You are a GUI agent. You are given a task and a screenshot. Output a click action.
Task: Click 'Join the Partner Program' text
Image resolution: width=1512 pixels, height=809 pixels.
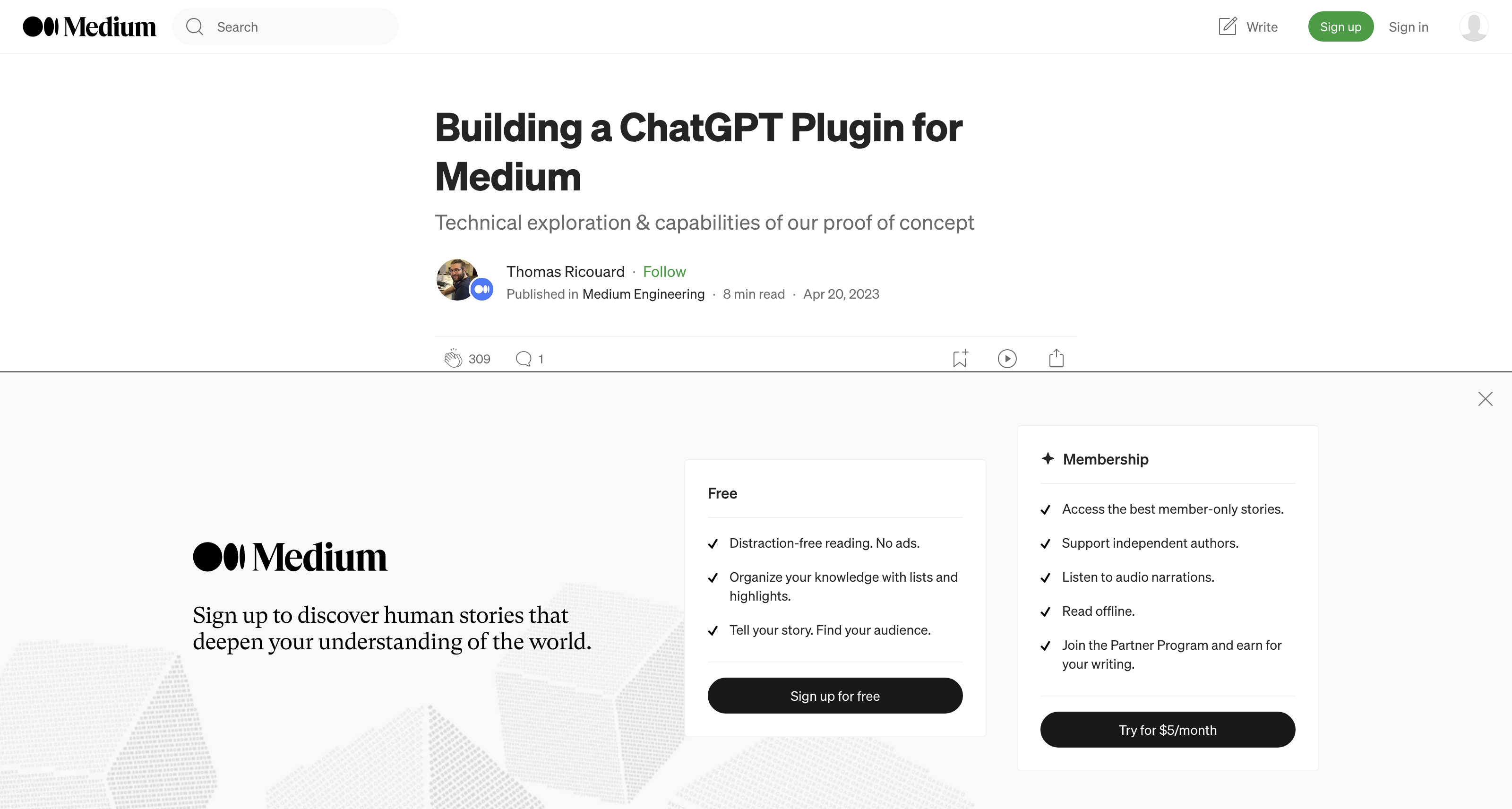pos(1172,654)
